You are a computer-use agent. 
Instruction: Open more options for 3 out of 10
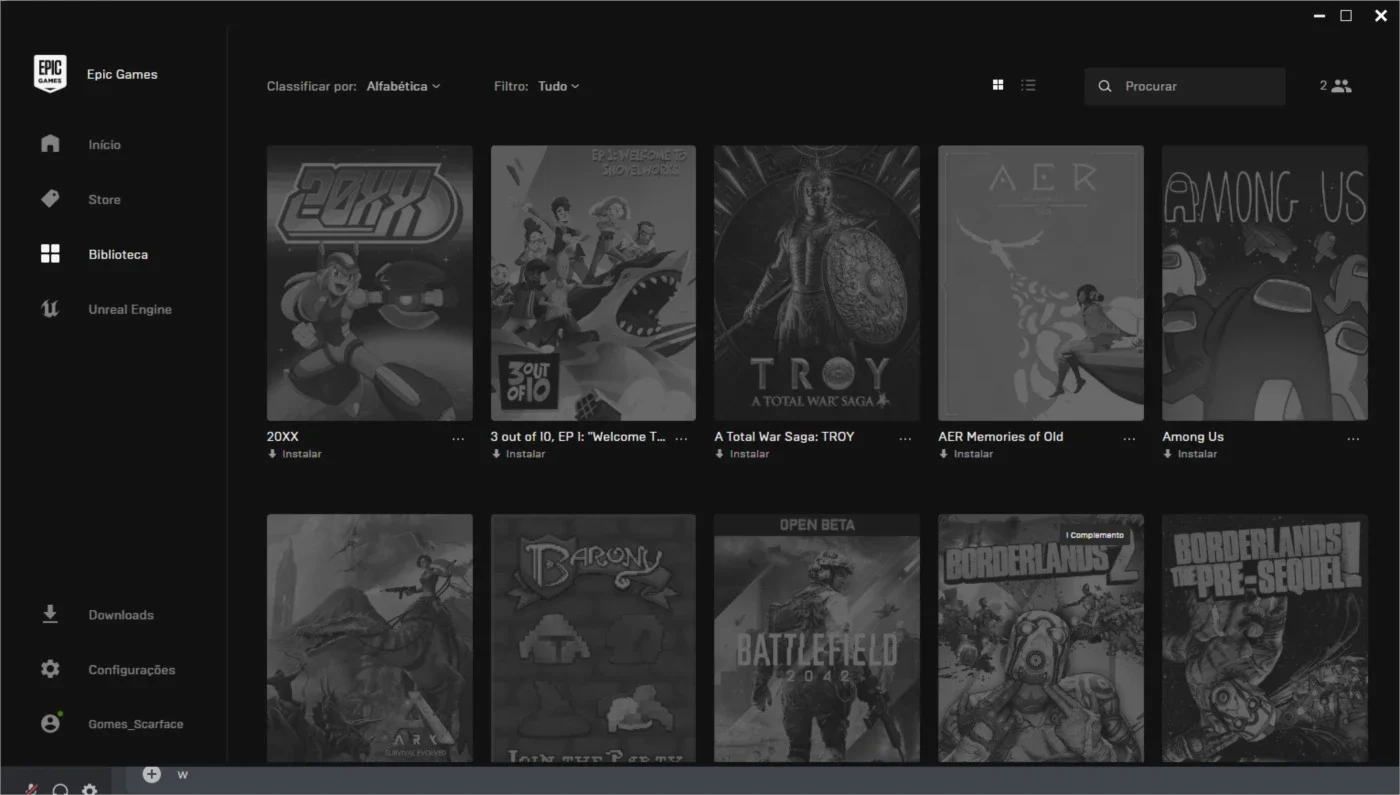click(682, 438)
